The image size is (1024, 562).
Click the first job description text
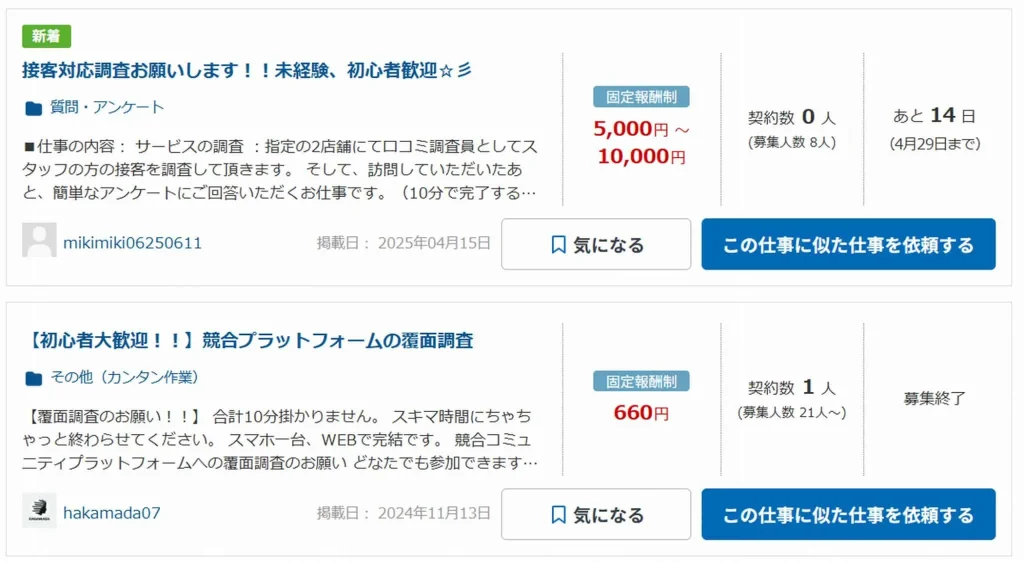click(280, 170)
